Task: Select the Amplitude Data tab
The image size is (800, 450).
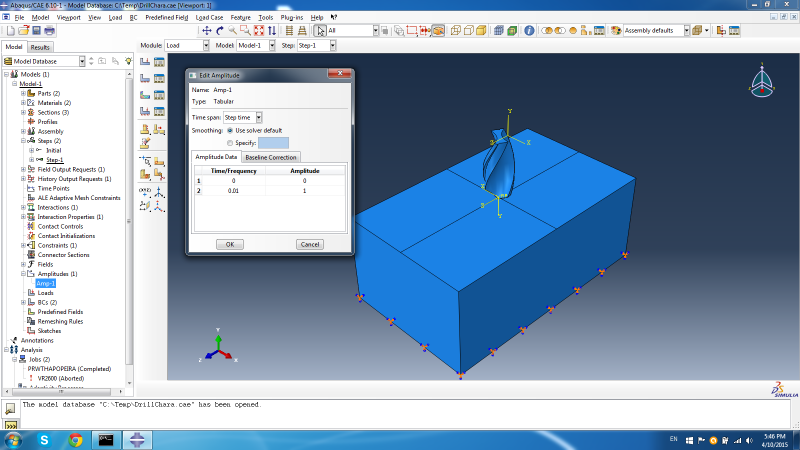Action: (x=216, y=157)
